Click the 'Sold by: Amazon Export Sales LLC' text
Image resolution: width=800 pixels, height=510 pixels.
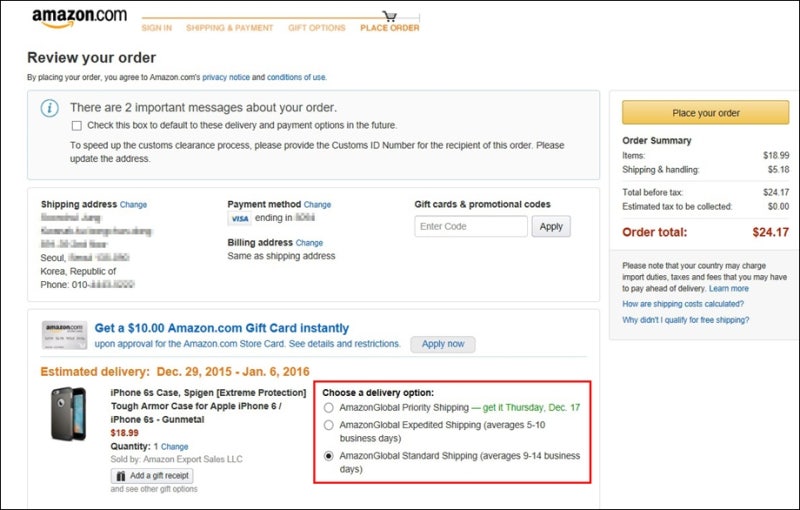click(177, 460)
